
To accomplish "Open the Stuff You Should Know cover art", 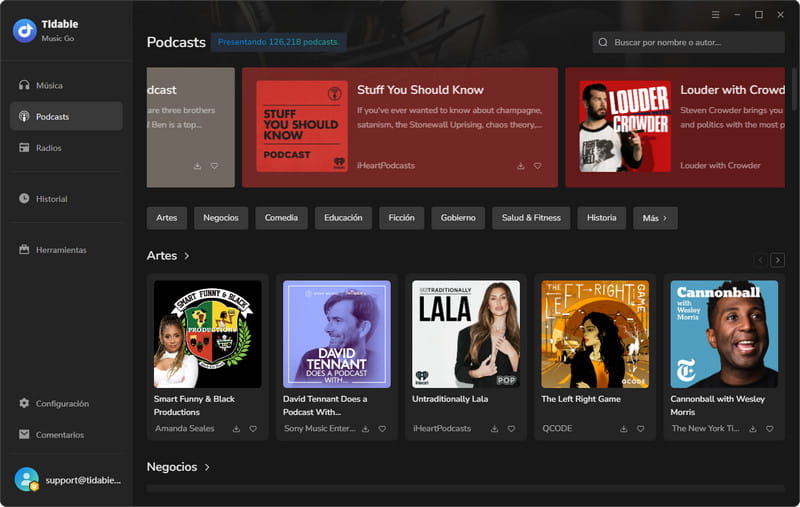I will (x=302, y=126).
